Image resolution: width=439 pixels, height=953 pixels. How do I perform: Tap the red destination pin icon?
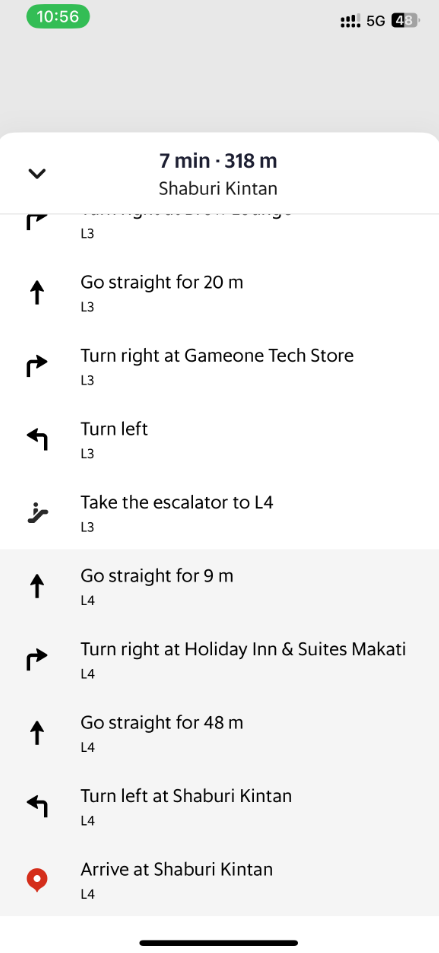click(x=37, y=880)
